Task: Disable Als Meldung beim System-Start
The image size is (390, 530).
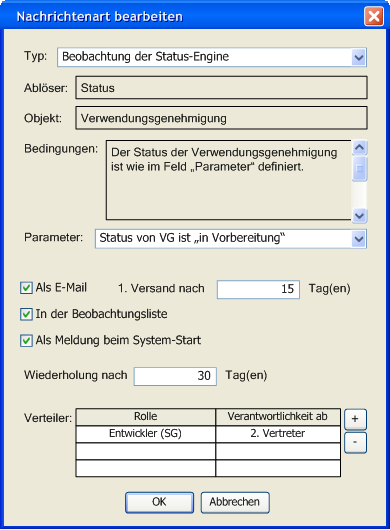Action: pos(26,340)
